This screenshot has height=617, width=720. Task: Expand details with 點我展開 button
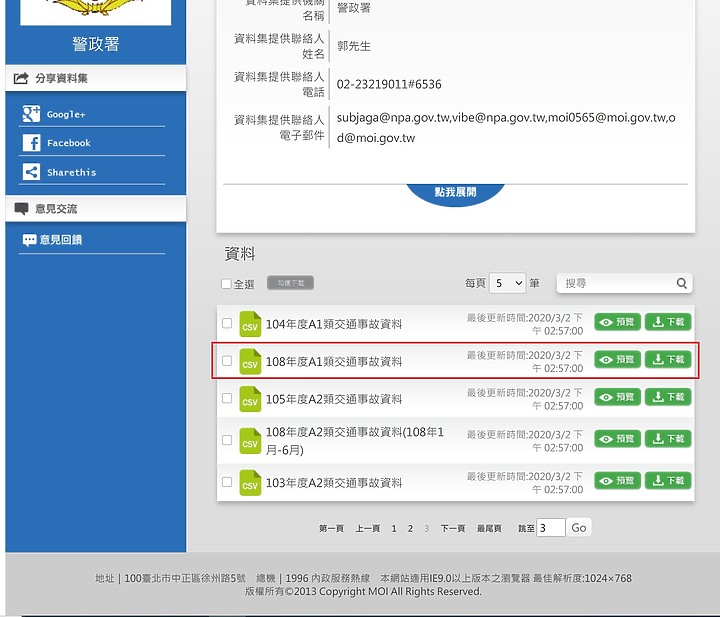[x=455, y=193]
